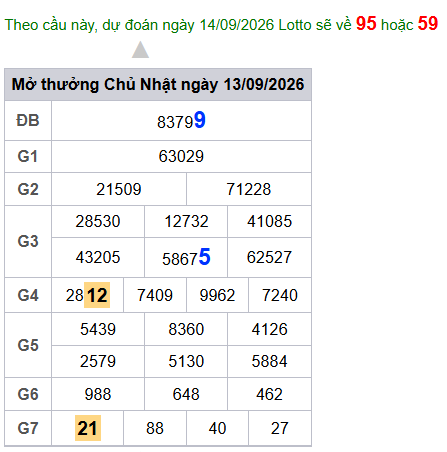Click highlighted G7 number 21
This screenshot has height=452, width=447.
[88, 428]
